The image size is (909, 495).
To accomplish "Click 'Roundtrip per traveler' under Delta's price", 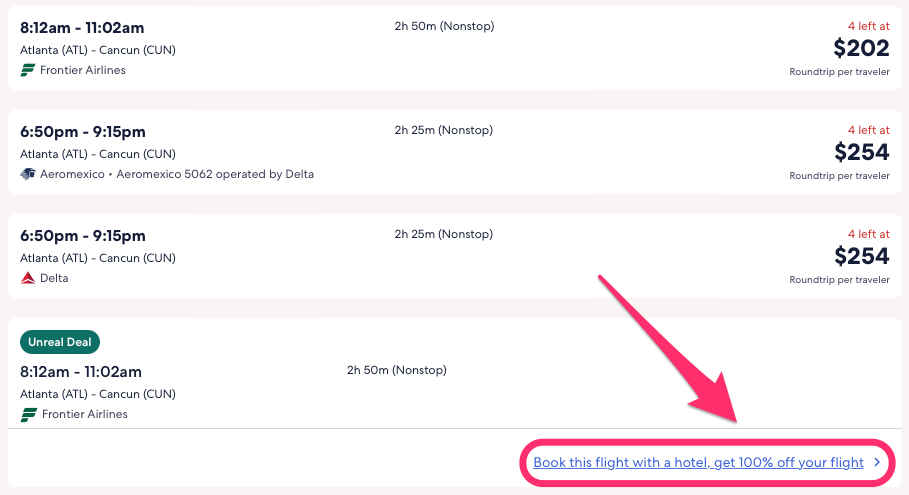I will point(839,280).
